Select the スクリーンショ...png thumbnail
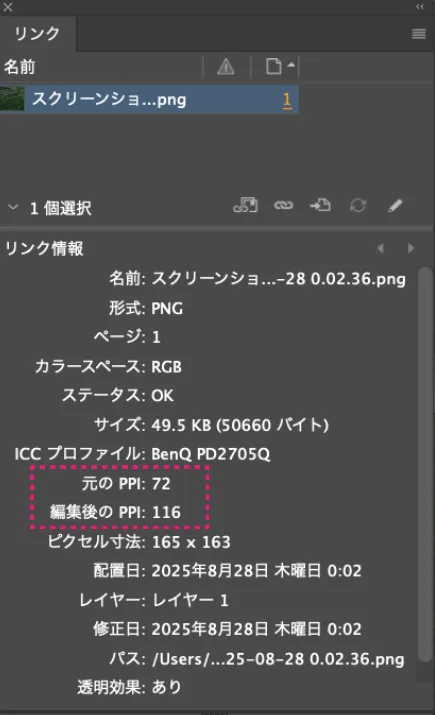The image size is (435, 715). tap(12, 98)
